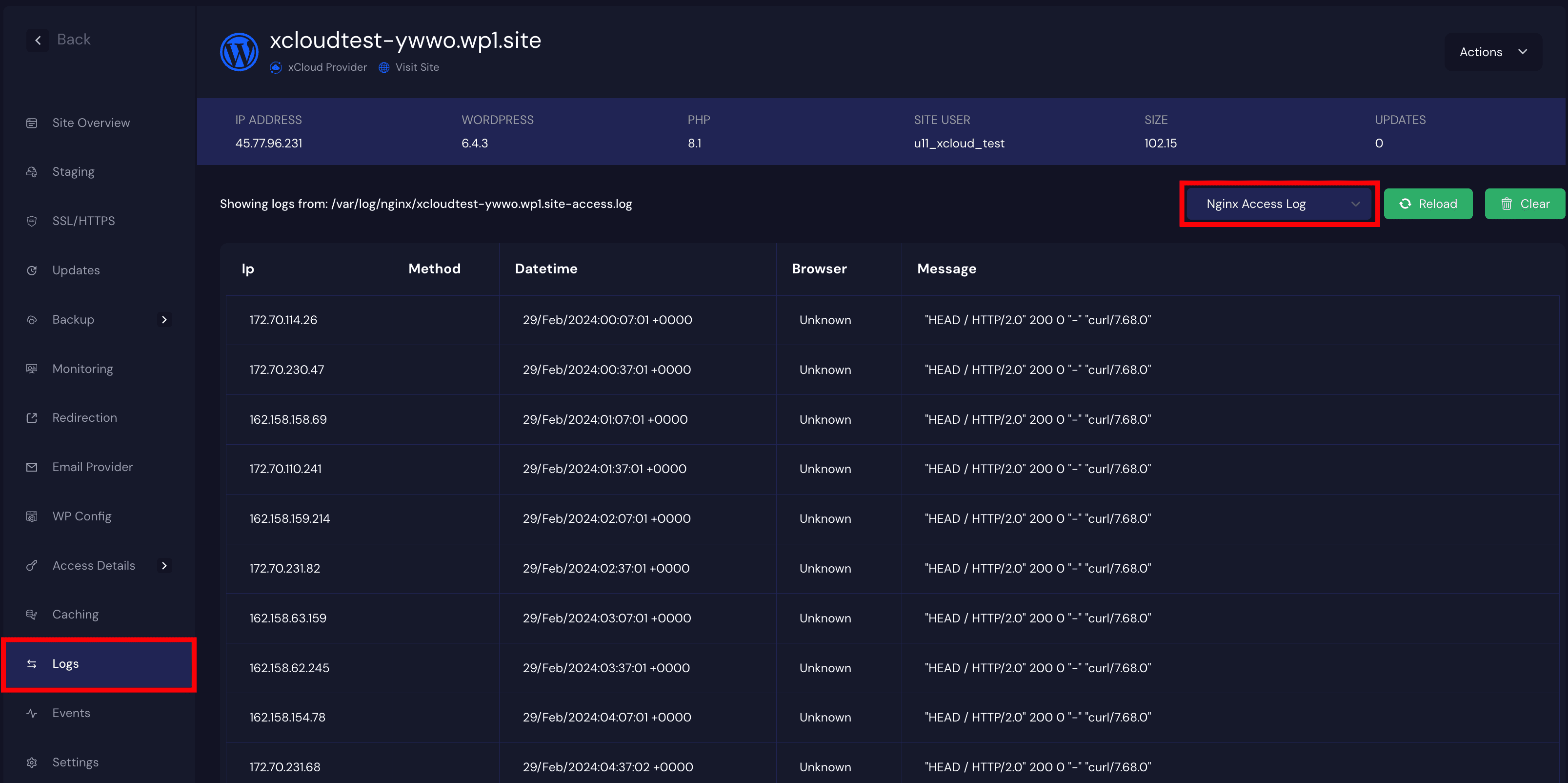Viewport: 1568px width, 783px height.
Task: Click the Staging sidebar icon
Action: [x=32, y=172]
